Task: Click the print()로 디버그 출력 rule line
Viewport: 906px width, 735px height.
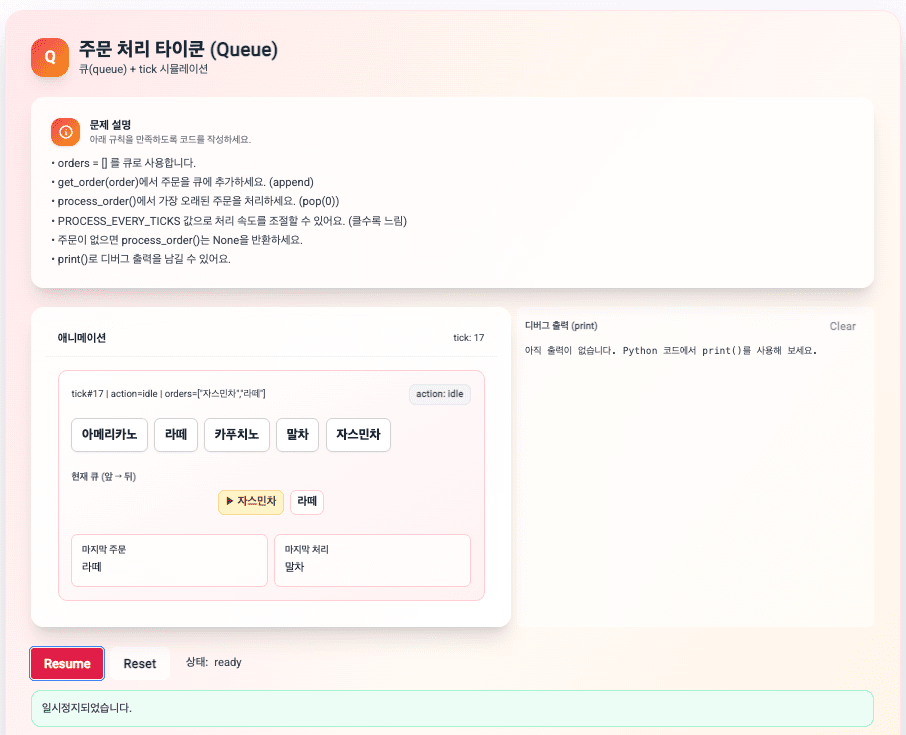Action: (x=141, y=259)
